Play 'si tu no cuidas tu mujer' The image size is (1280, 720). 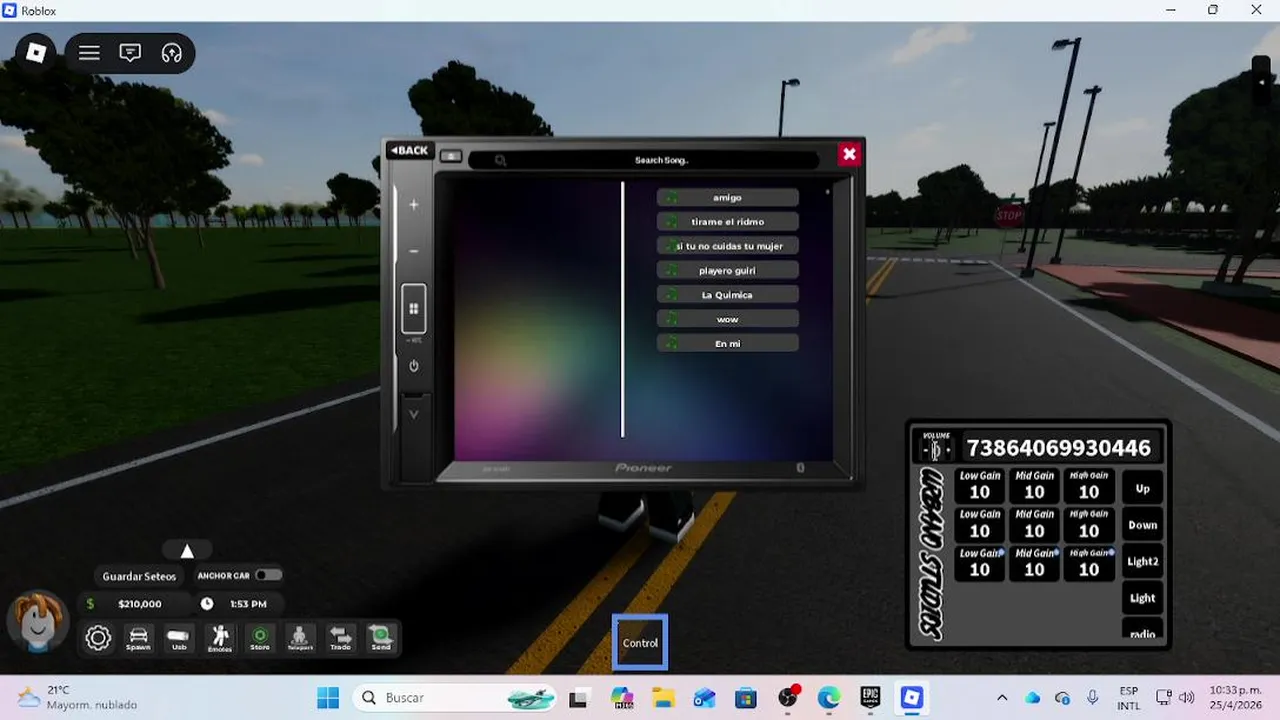coord(728,246)
